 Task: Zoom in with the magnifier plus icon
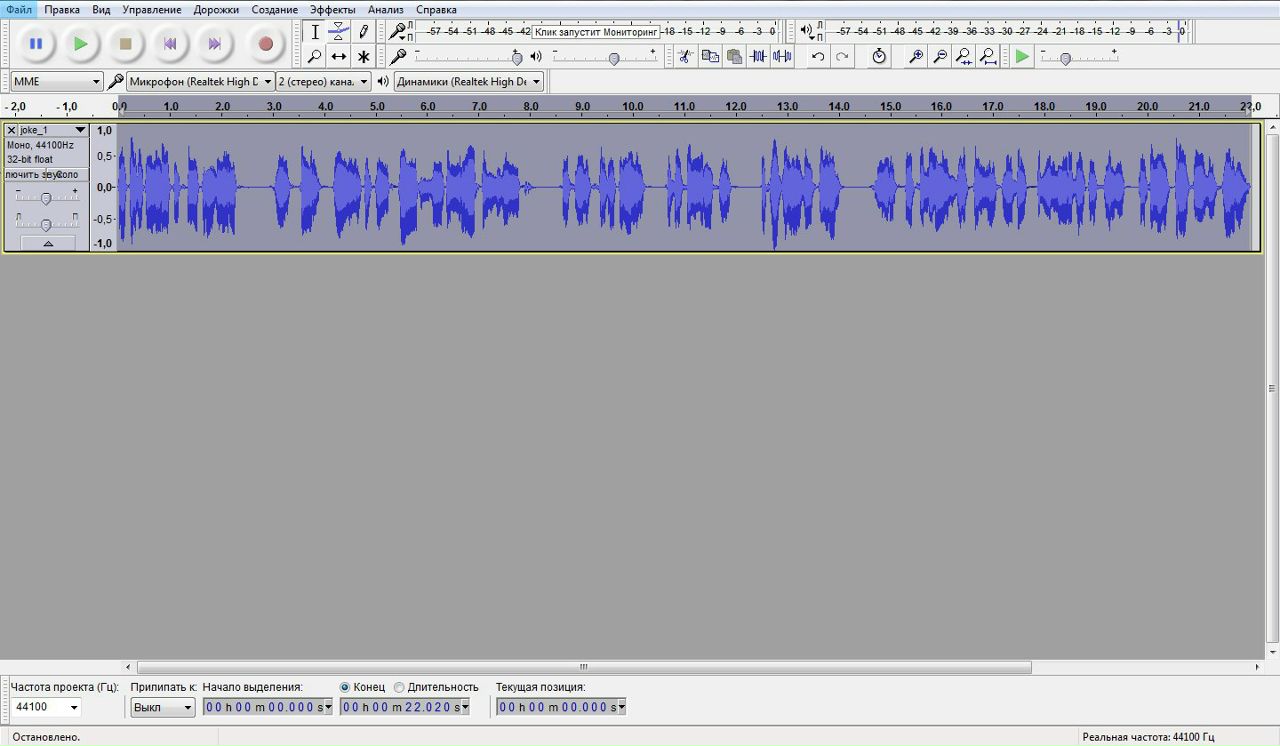point(915,57)
